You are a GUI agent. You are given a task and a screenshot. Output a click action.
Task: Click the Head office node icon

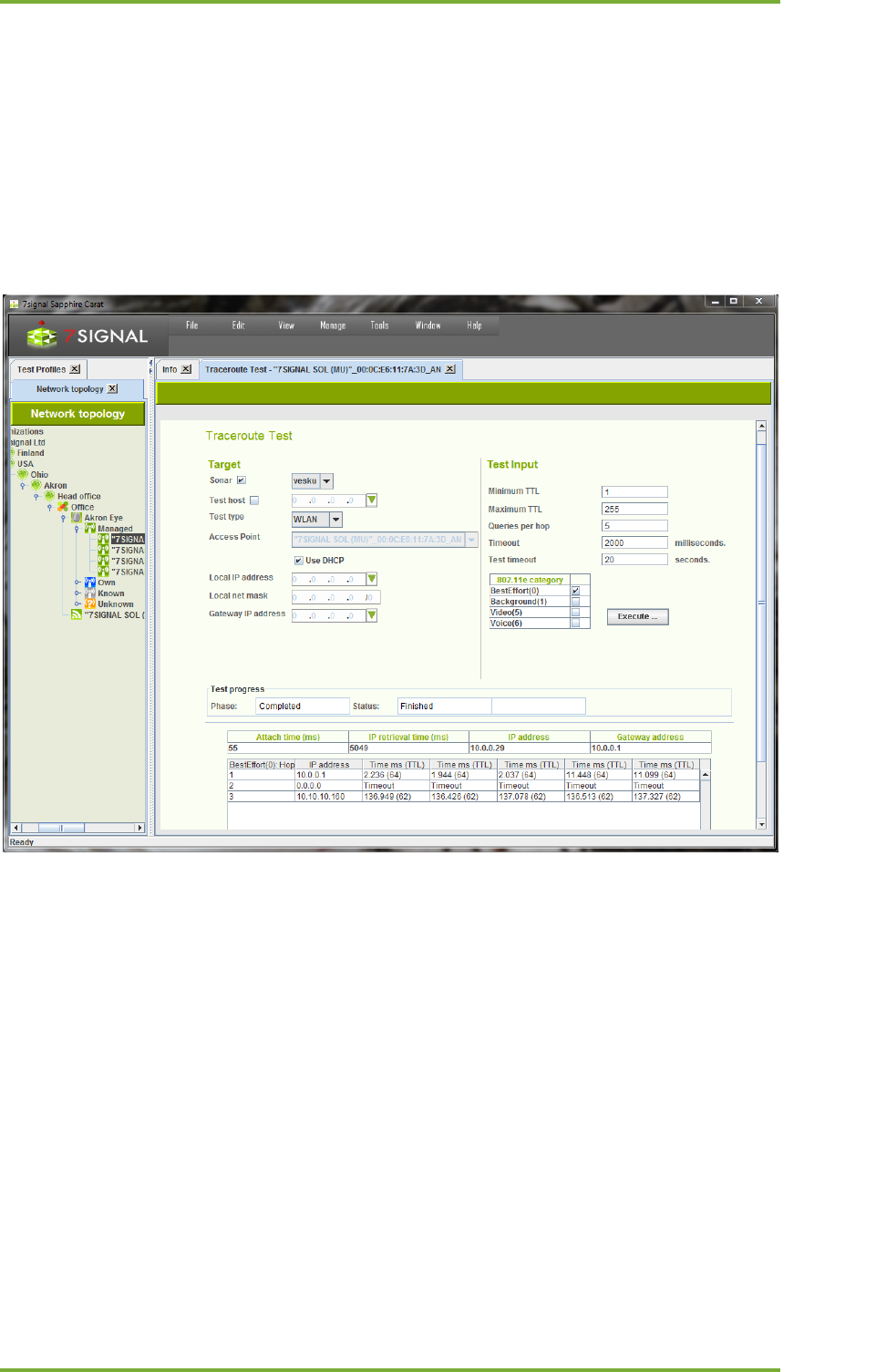click(x=50, y=496)
